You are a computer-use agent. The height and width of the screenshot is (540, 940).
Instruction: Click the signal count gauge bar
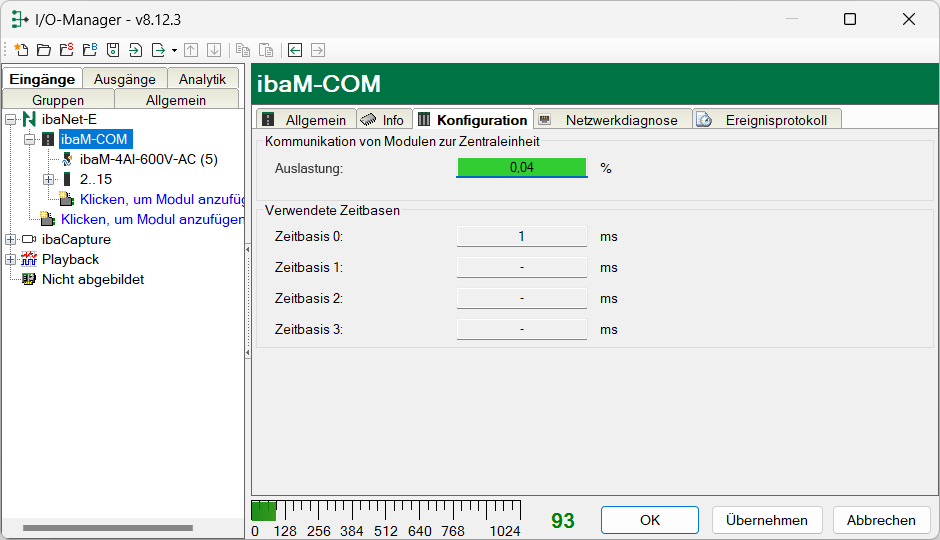pos(386,511)
